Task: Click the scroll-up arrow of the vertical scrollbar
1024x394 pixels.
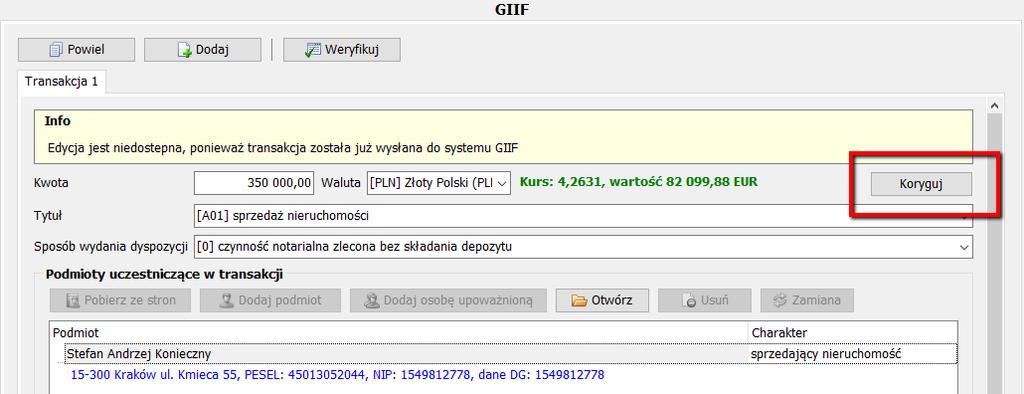Action: 995,105
